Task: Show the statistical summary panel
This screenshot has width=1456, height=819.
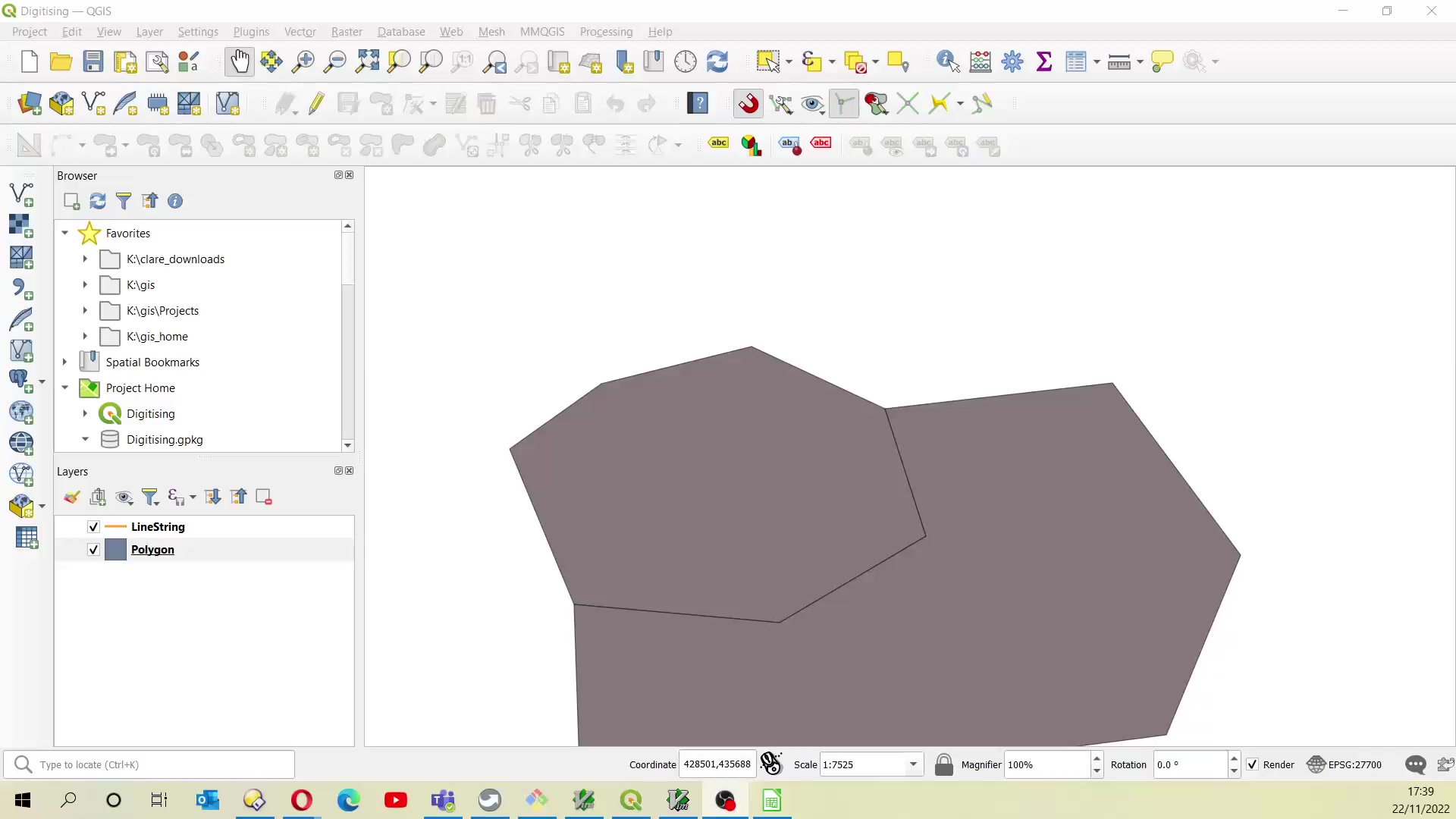Action: tap(1044, 61)
